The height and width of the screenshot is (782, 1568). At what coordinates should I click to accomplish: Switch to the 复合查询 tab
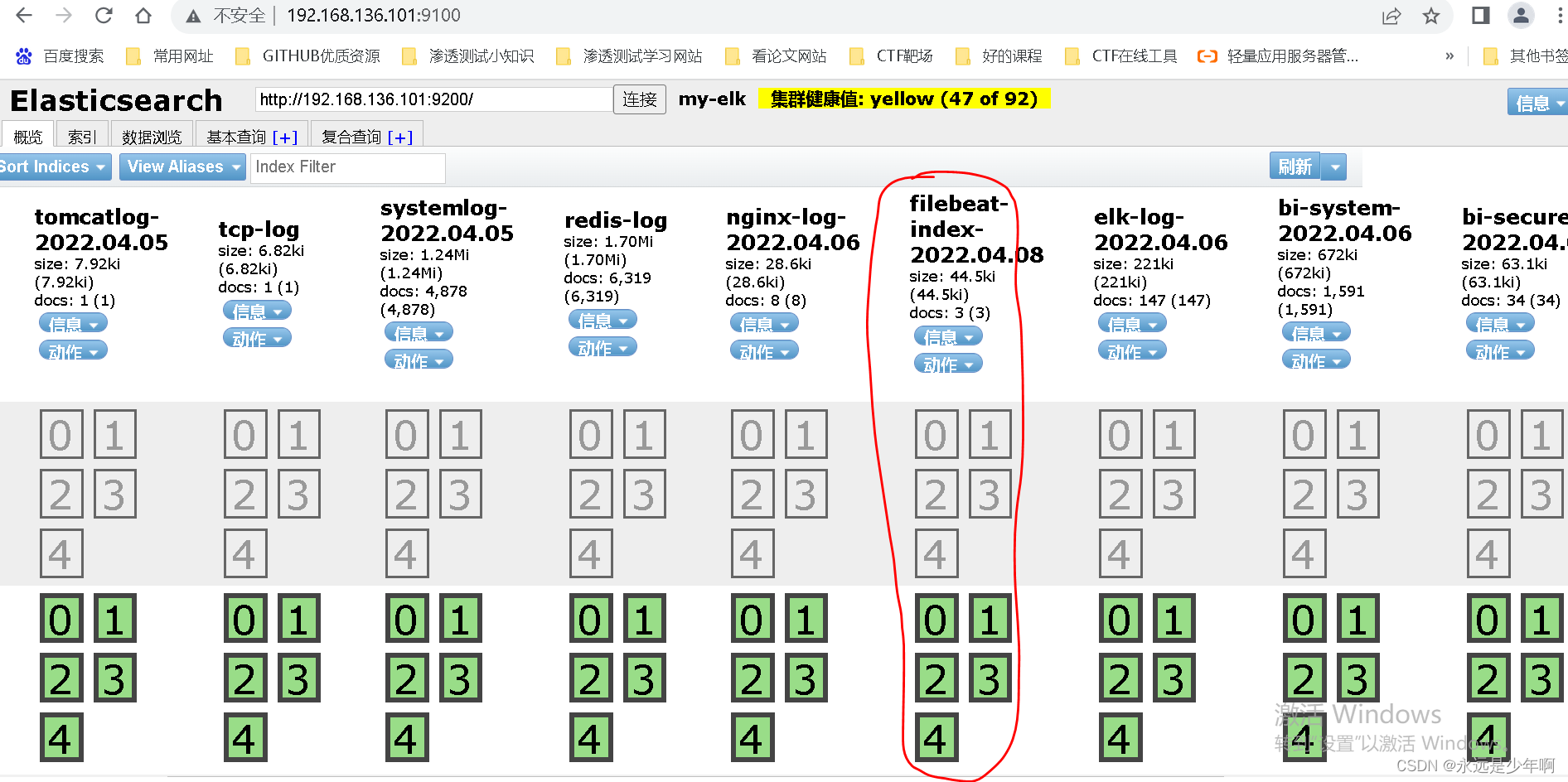click(x=367, y=137)
